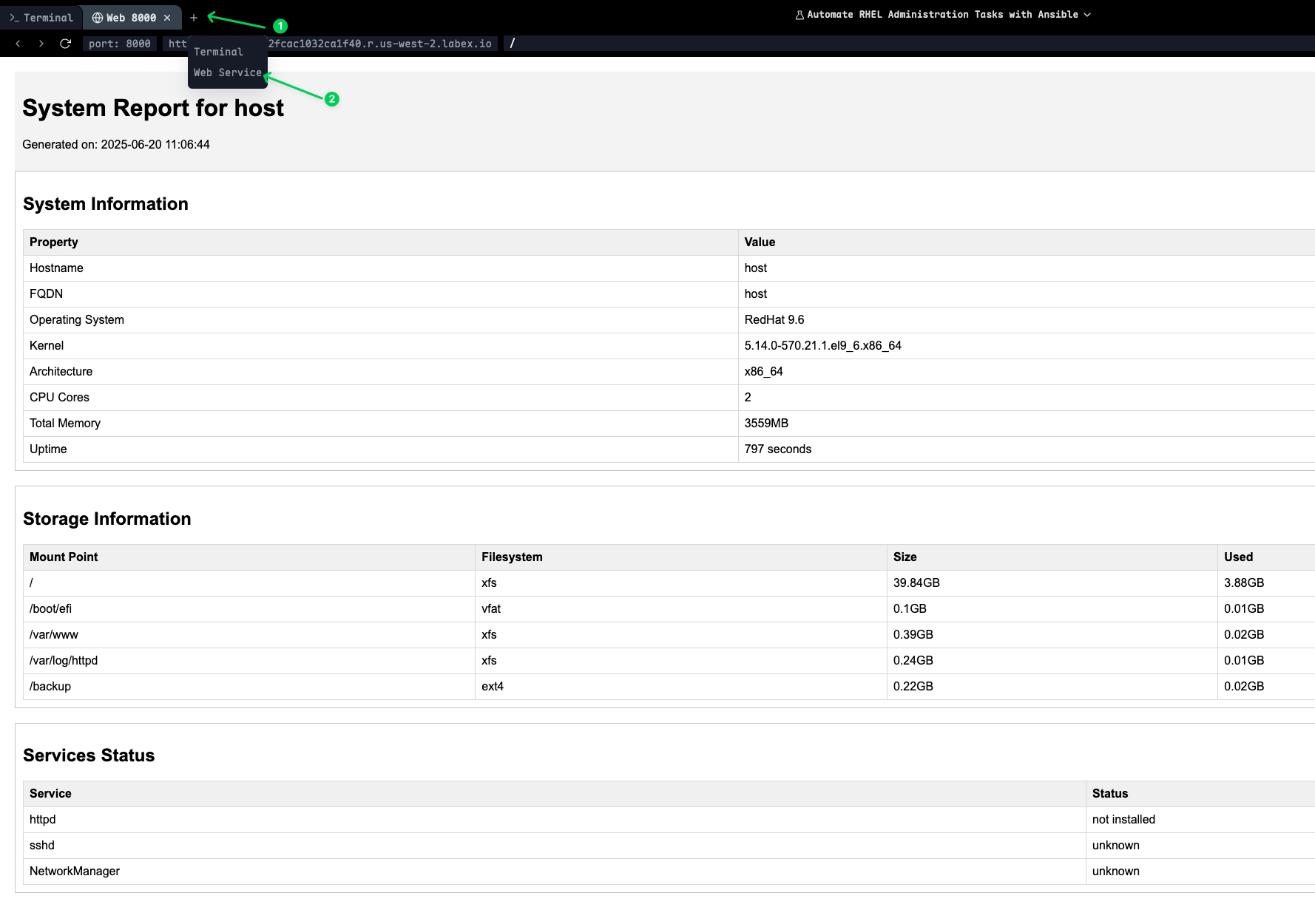Open the plus icon new tab menu

pyautogui.click(x=193, y=17)
